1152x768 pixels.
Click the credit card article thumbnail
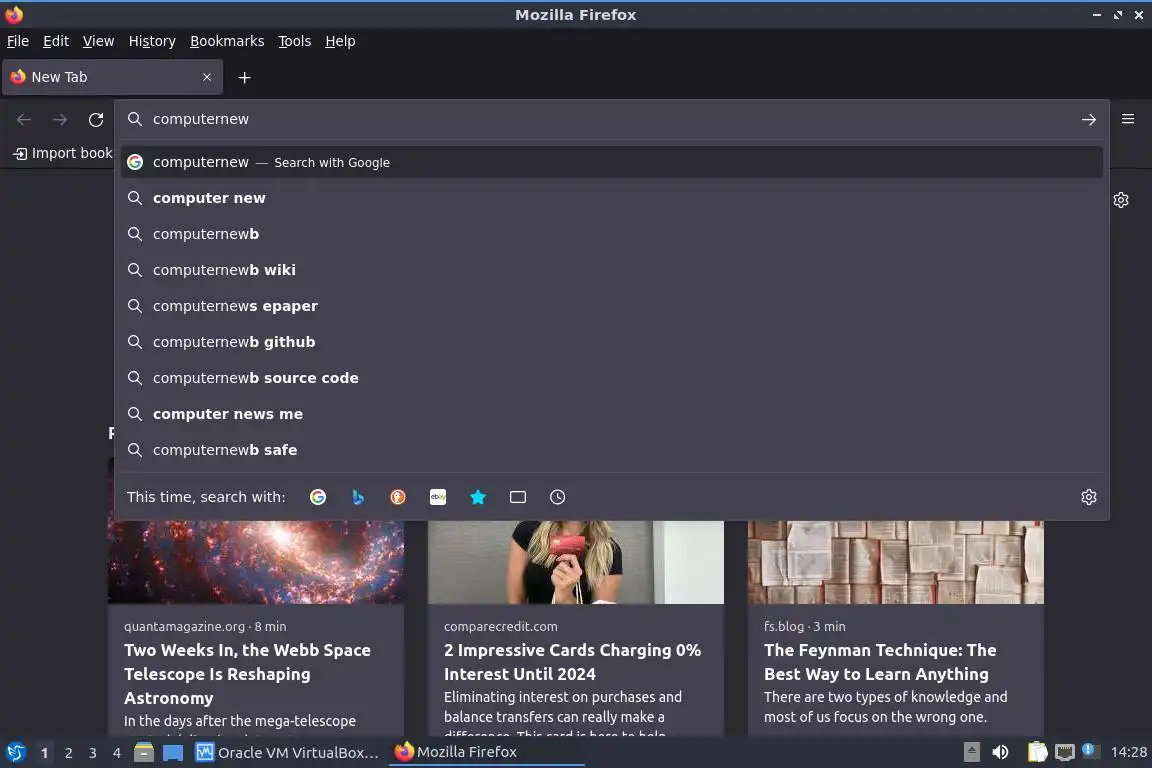point(576,562)
